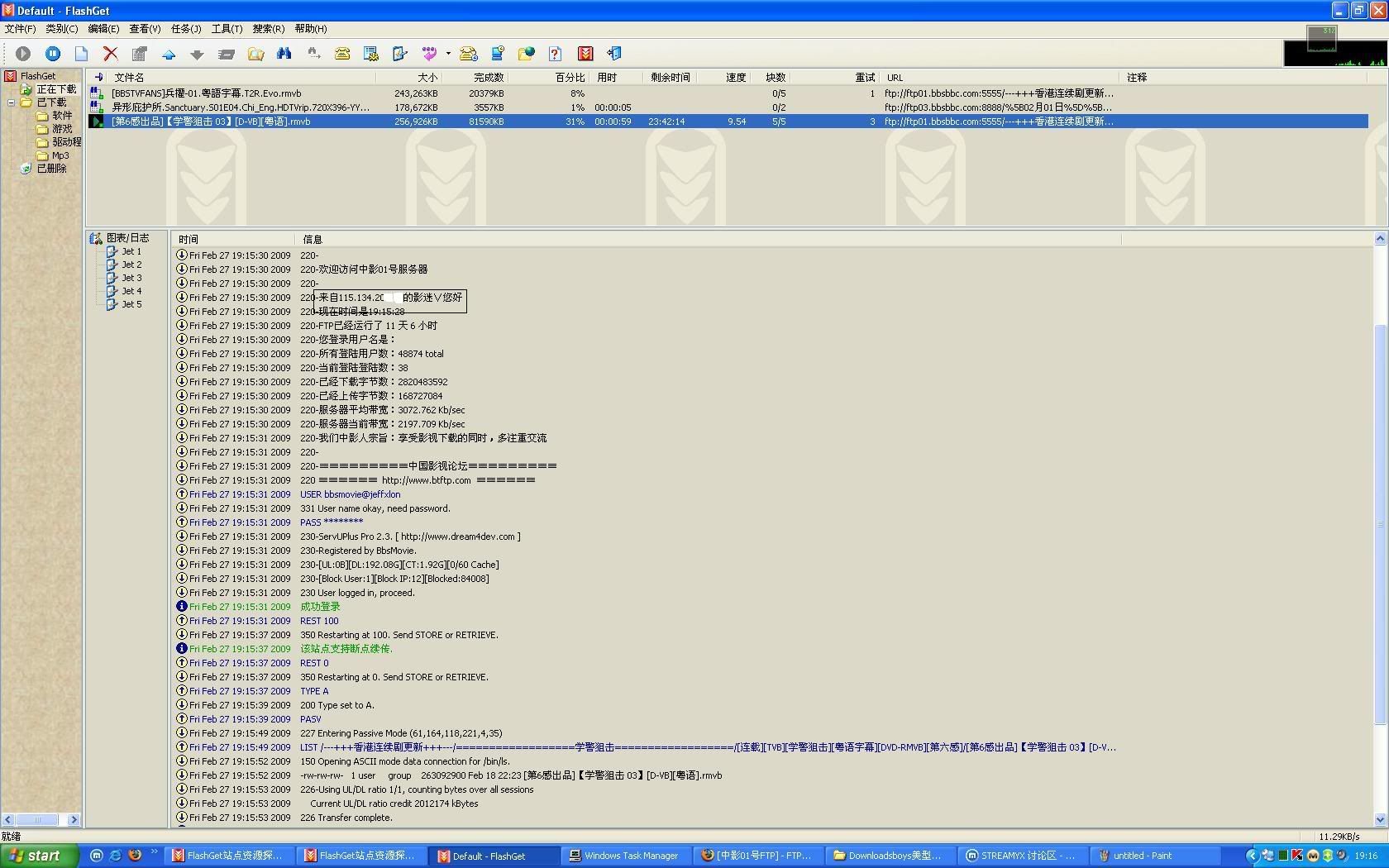
Task: Click the log panel scroll-down arrow
Action: pyautogui.click(x=1380, y=819)
